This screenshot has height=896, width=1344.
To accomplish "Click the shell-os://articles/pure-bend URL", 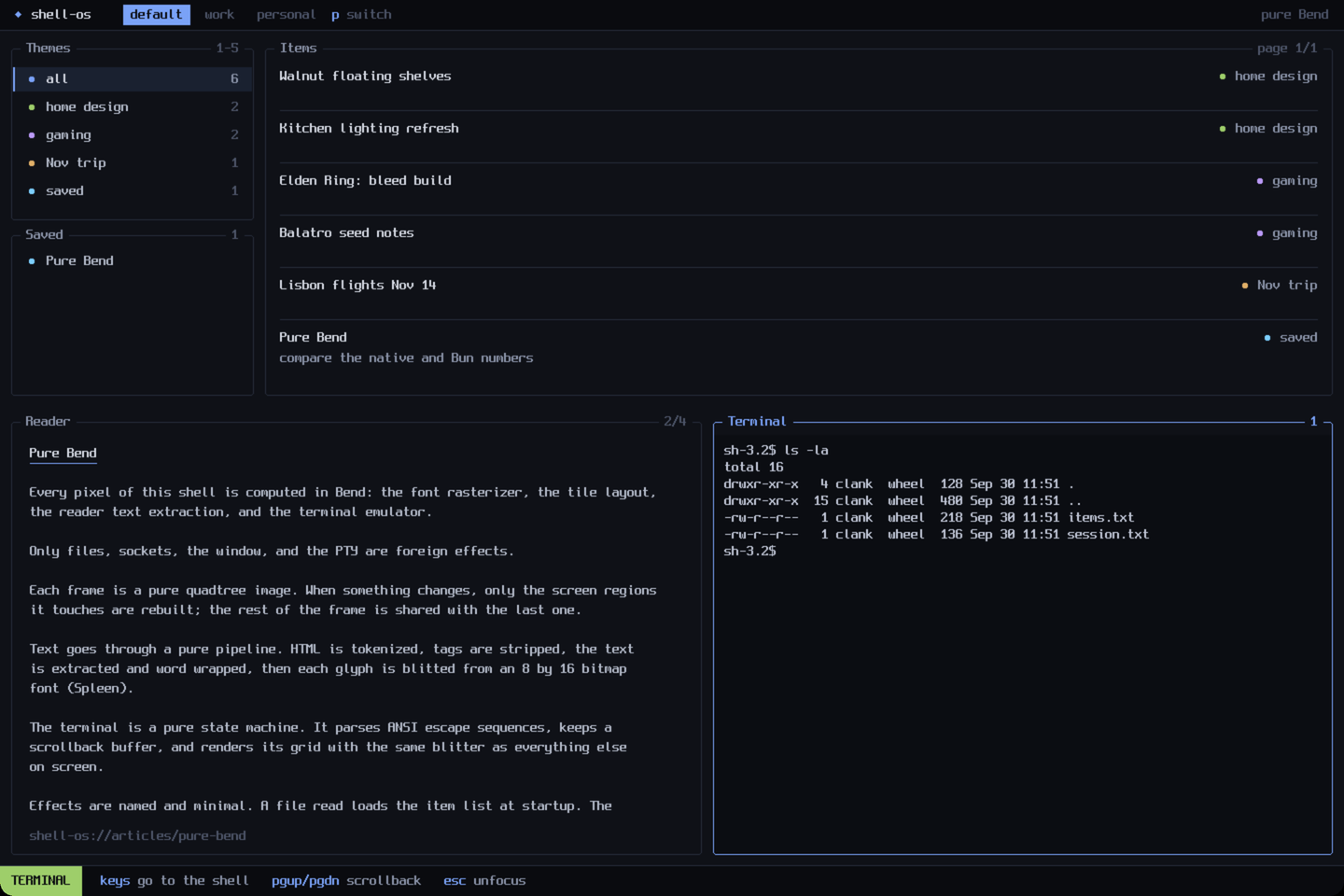I will click(137, 835).
